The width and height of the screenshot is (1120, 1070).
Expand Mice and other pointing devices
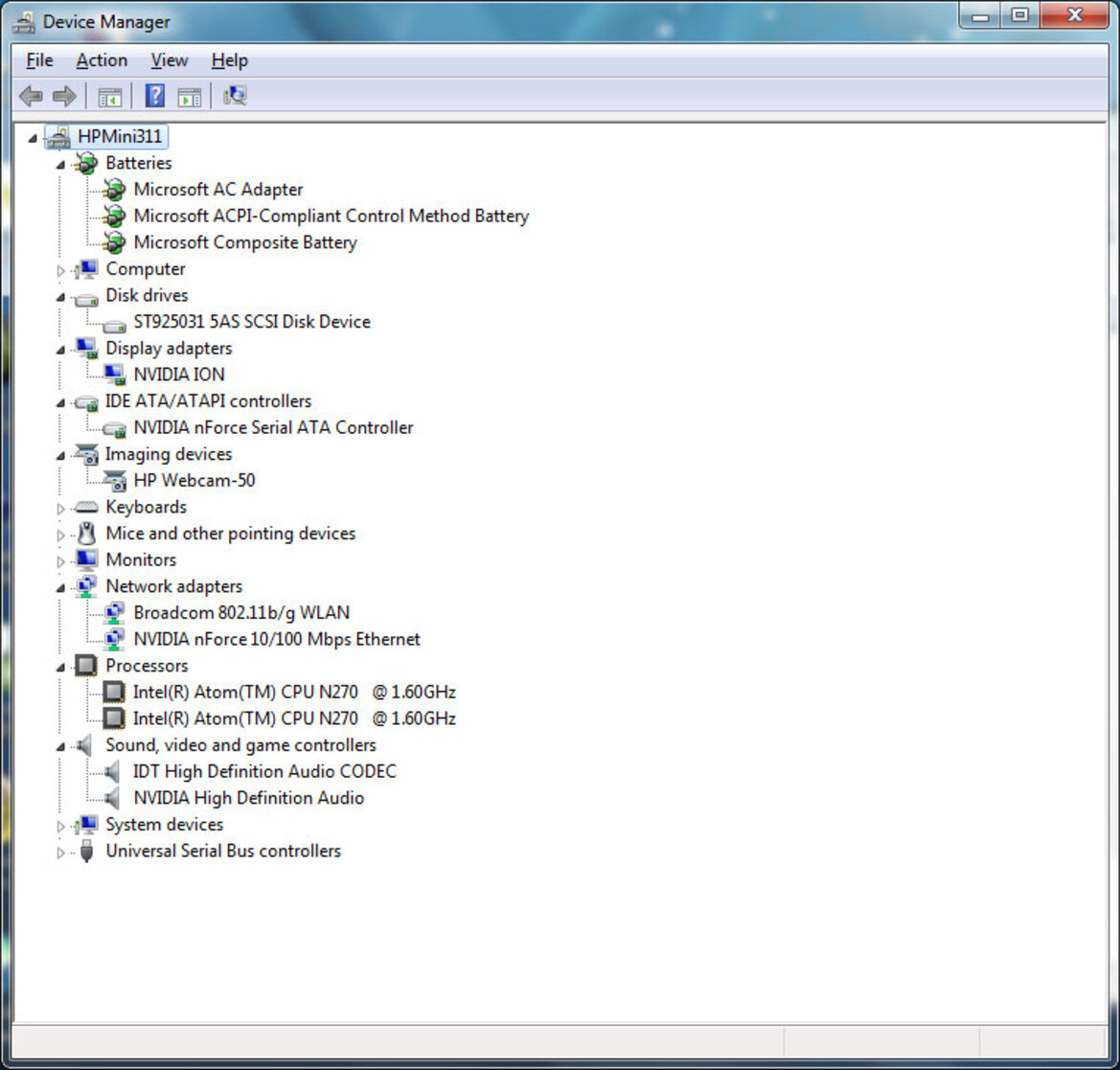[60, 535]
